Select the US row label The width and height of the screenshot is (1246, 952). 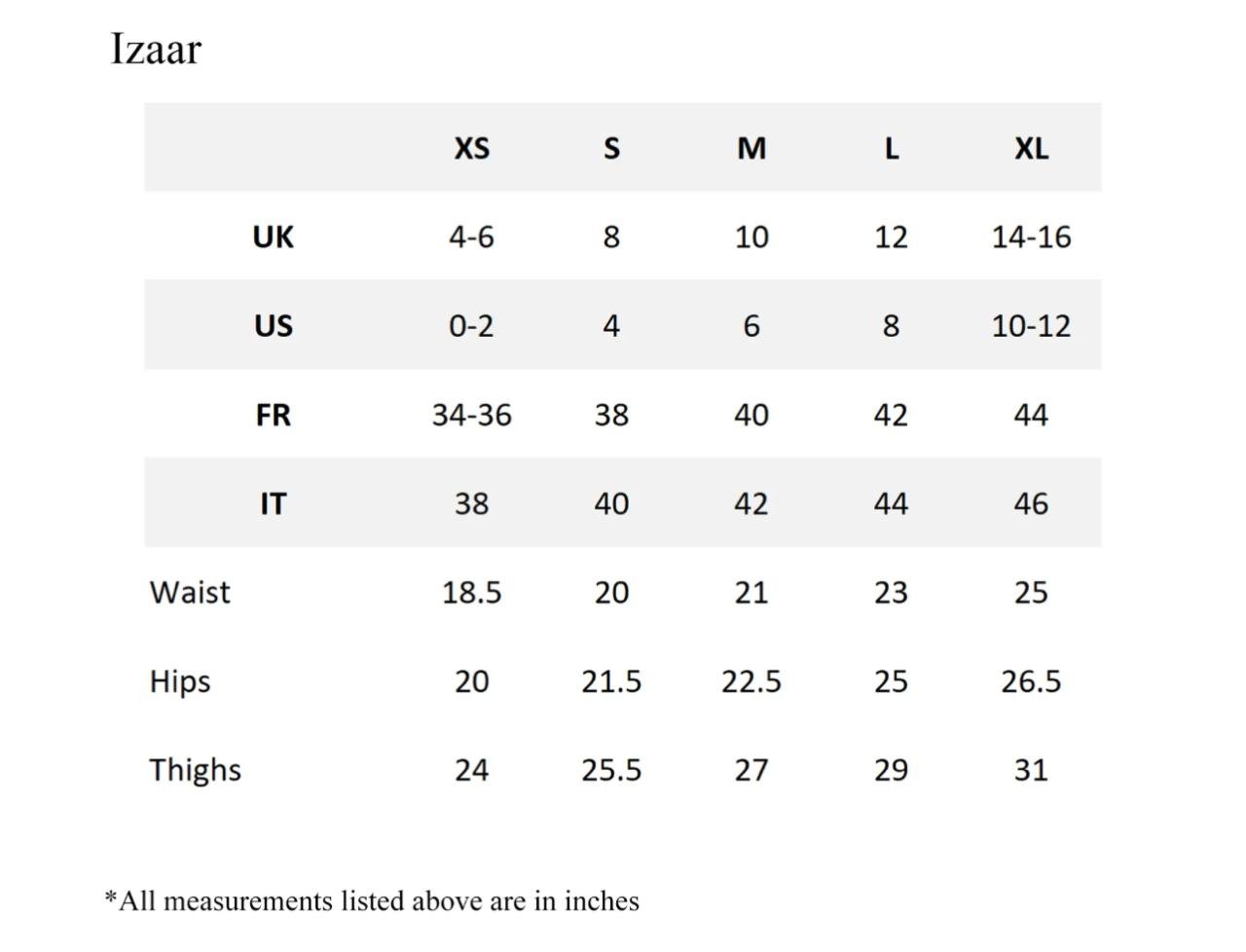coord(273,325)
